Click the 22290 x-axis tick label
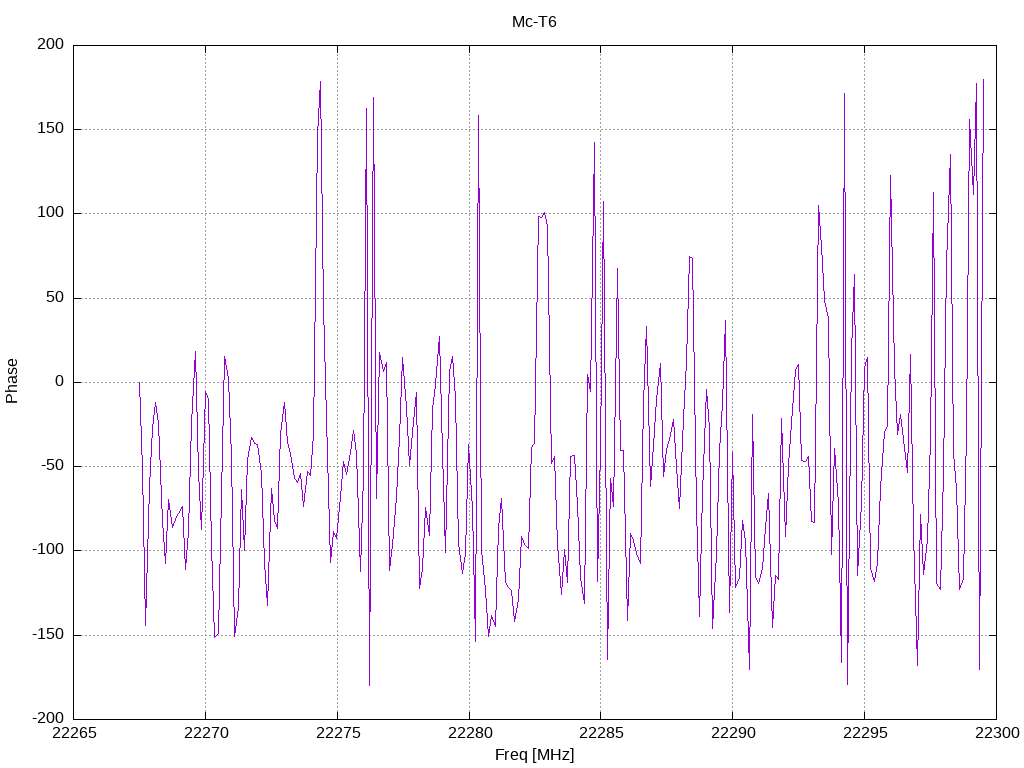This screenshot has width=1024, height=768. (733, 733)
